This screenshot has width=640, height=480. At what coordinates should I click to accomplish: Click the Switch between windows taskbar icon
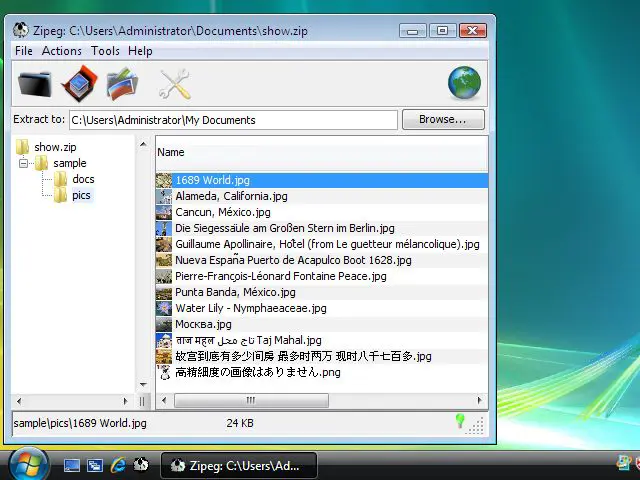(x=95, y=465)
